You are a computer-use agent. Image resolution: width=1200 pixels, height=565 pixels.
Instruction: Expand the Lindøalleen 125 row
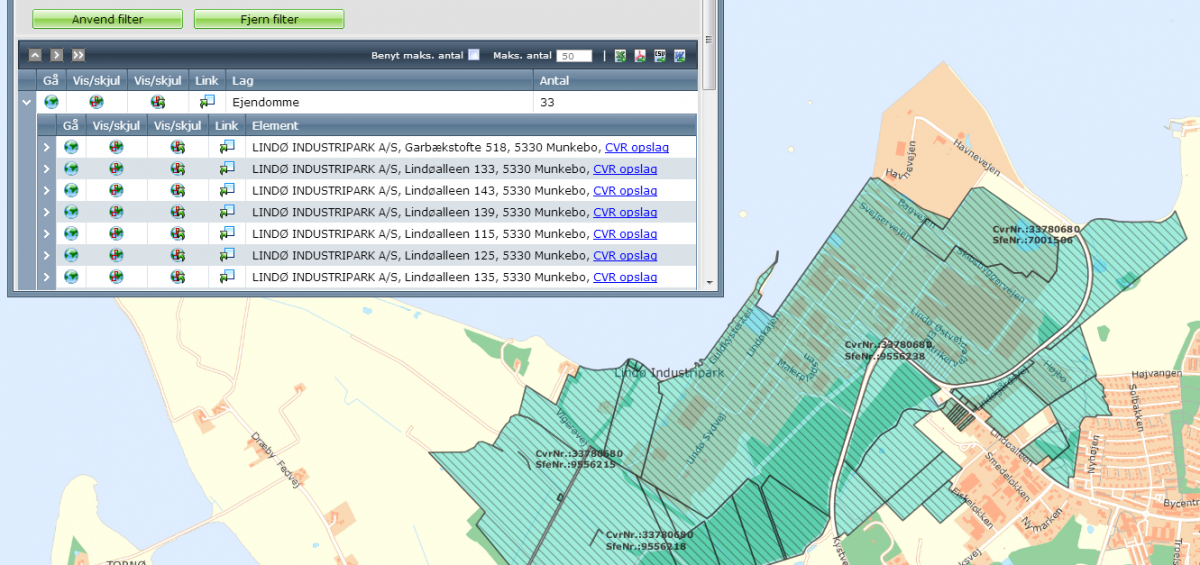[46, 255]
